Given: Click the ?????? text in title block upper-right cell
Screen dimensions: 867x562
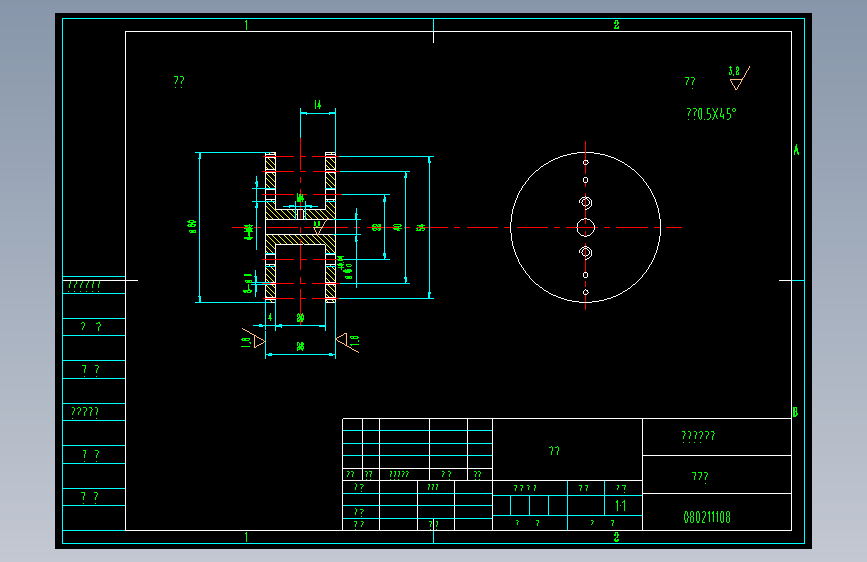Looking at the screenshot, I should tap(698, 436).
